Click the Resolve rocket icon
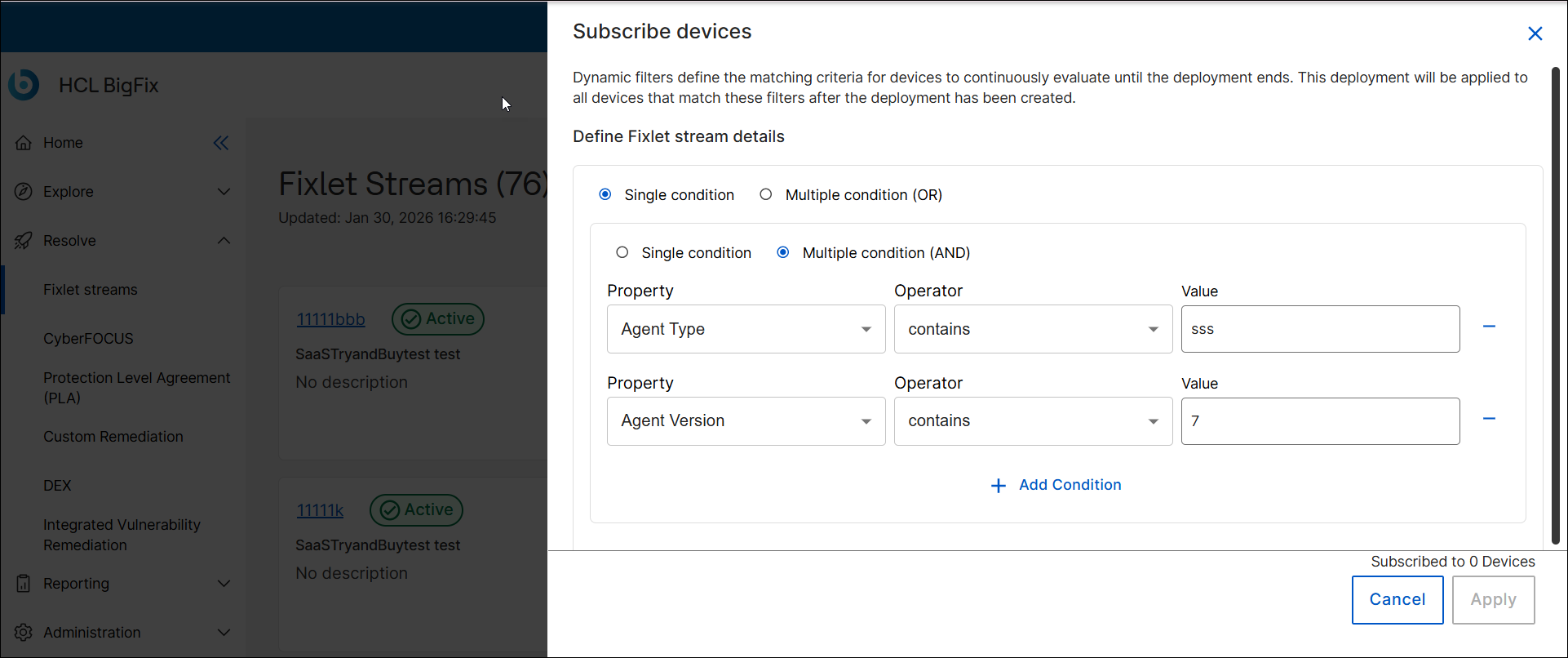 point(24,241)
